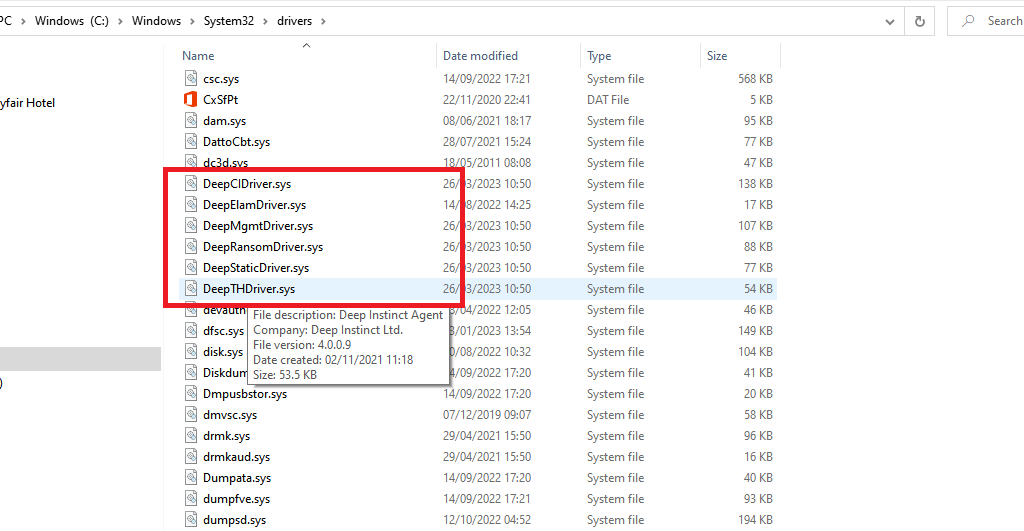Viewport: 1024px width, 531px height.
Task: Select the dam.sys file name
Action: click(224, 121)
